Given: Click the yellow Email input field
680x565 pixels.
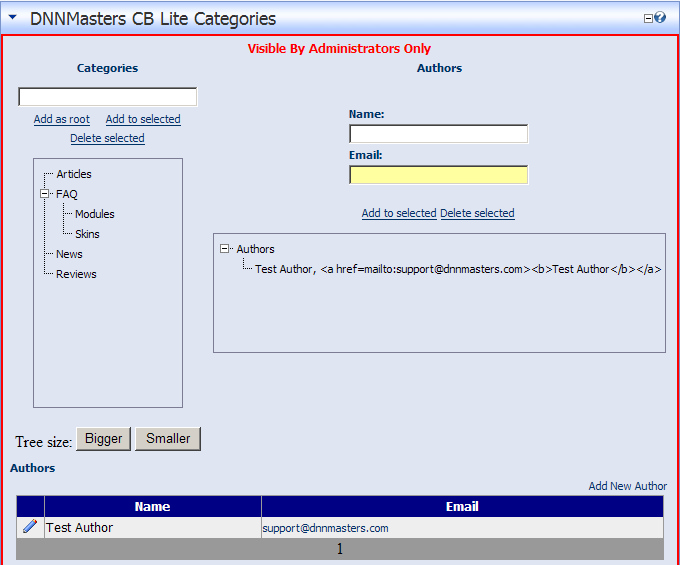Looking at the screenshot, I should [438, 175].
